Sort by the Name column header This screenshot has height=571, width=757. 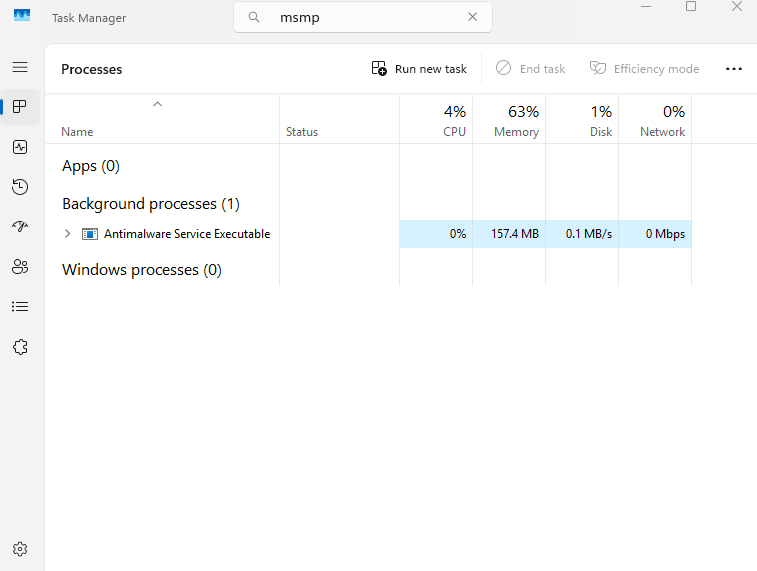point(77,132)
